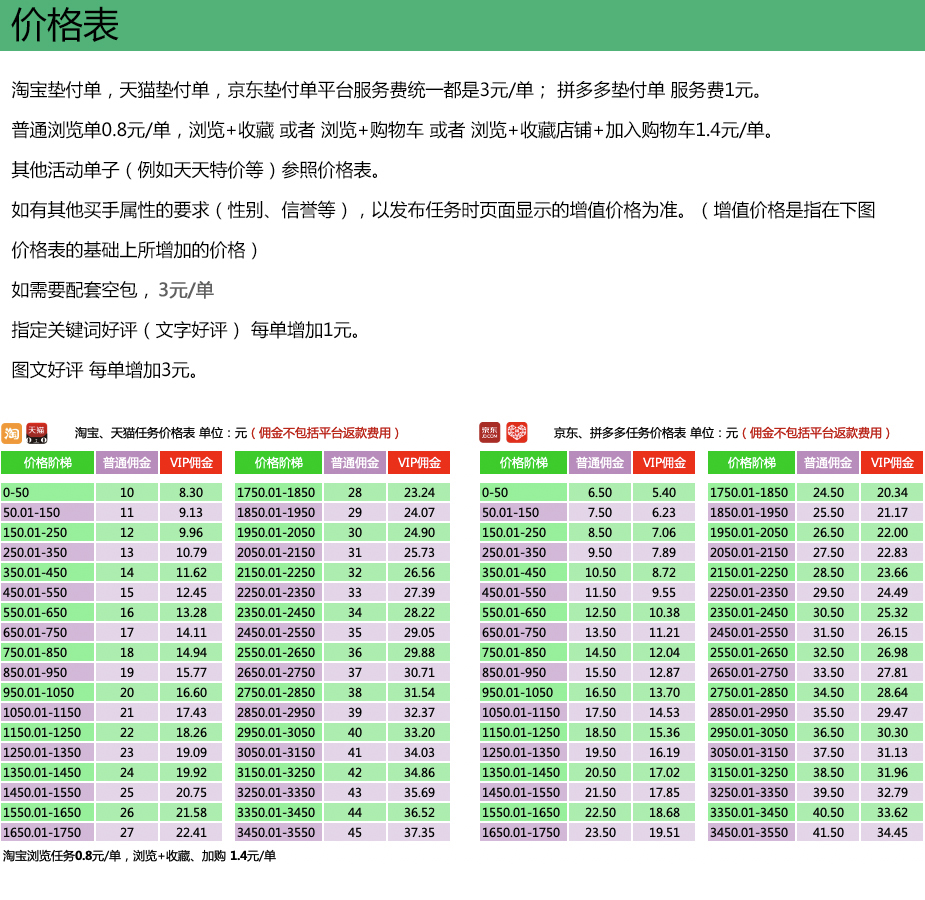This screenshot has height=900, width=925.
Task: Click the red Tmall logo icon
Action: click(37, 433)
